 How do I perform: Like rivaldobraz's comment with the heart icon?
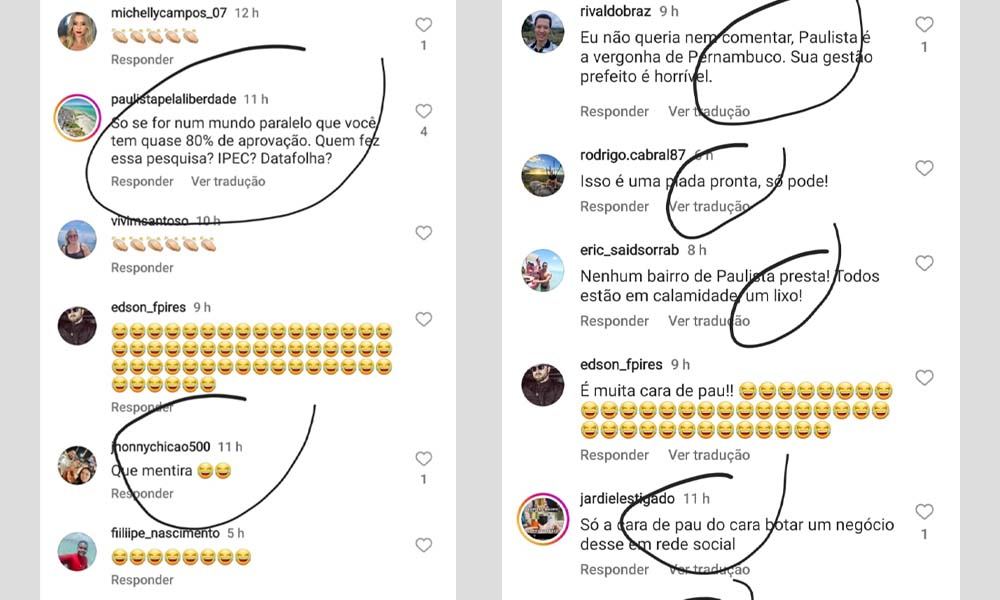click(924, 25)
